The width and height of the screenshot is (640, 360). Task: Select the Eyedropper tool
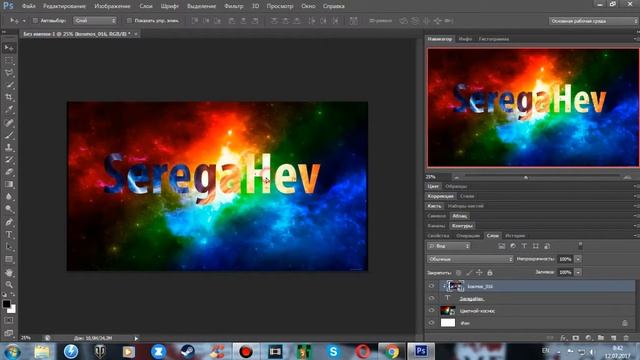click(9, 110)
